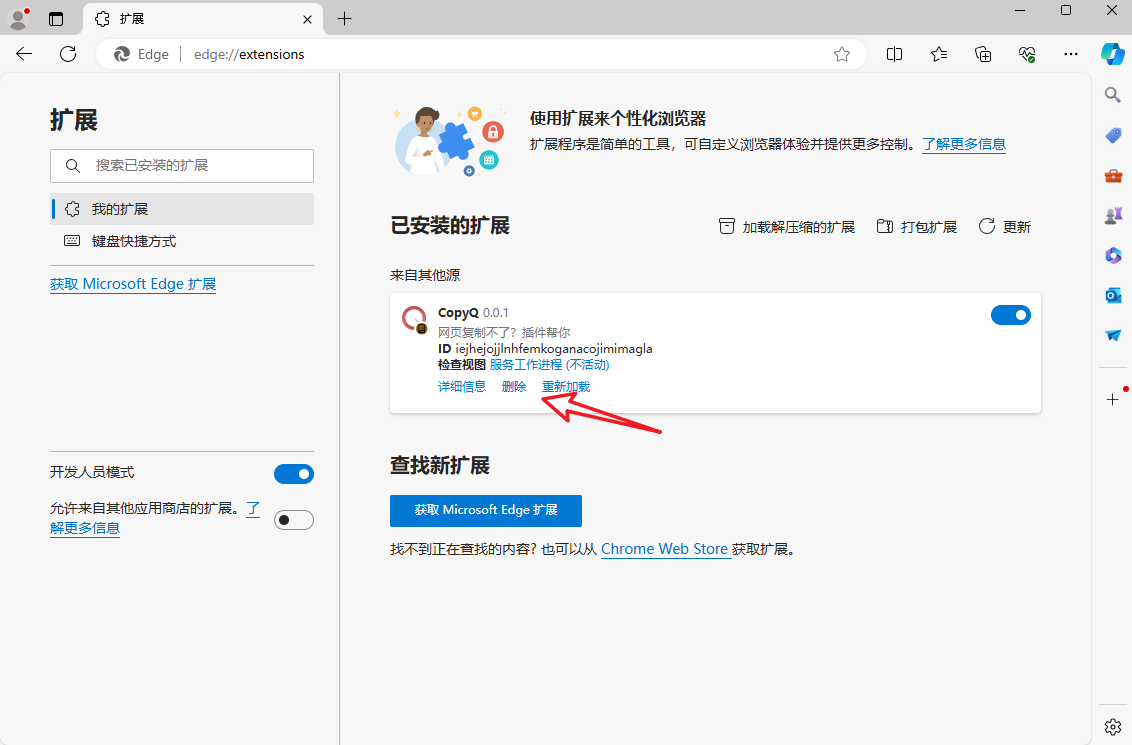Open the sidebar Games chess icon
The width and height of the screenshot is (1132, 745).
click(1113, 215)
